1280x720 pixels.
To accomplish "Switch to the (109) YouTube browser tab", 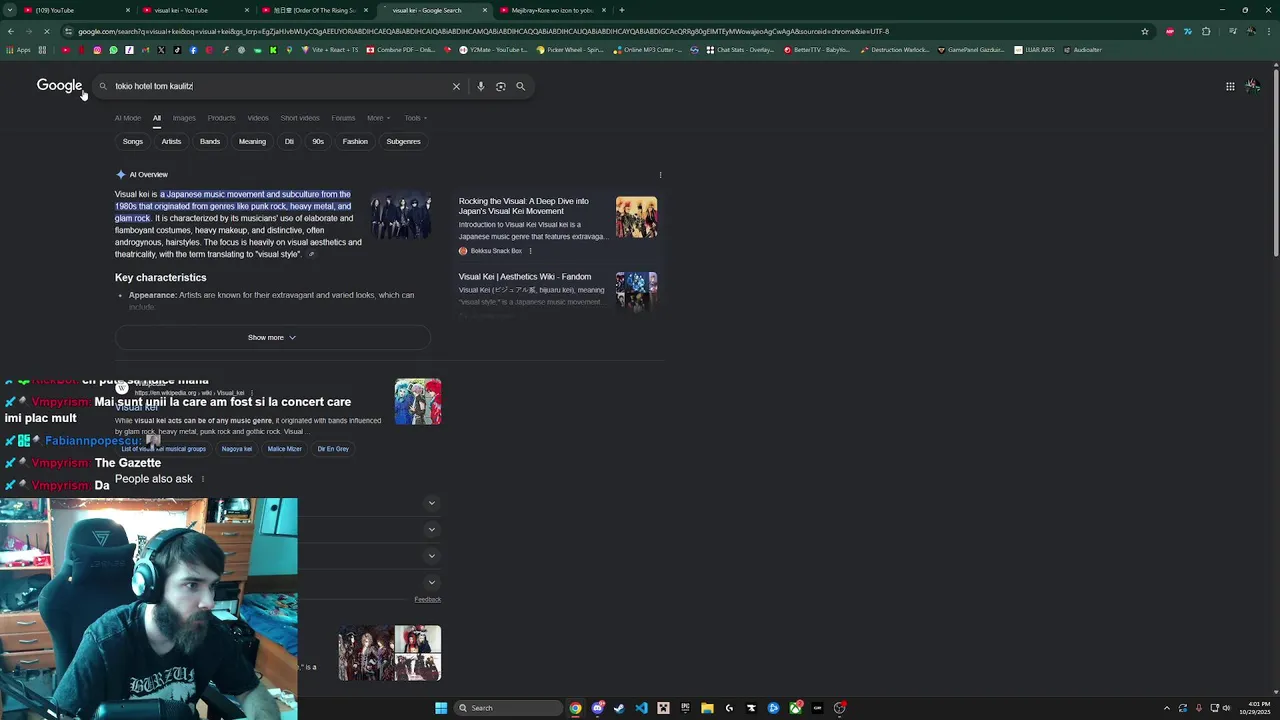I will 75,10.
